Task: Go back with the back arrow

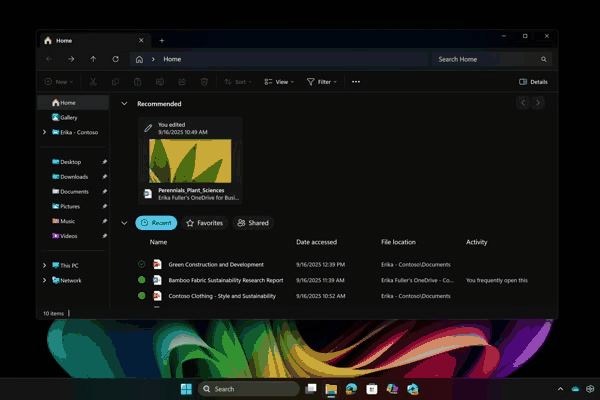Action: pyautogui.click(x=49, y=59)
